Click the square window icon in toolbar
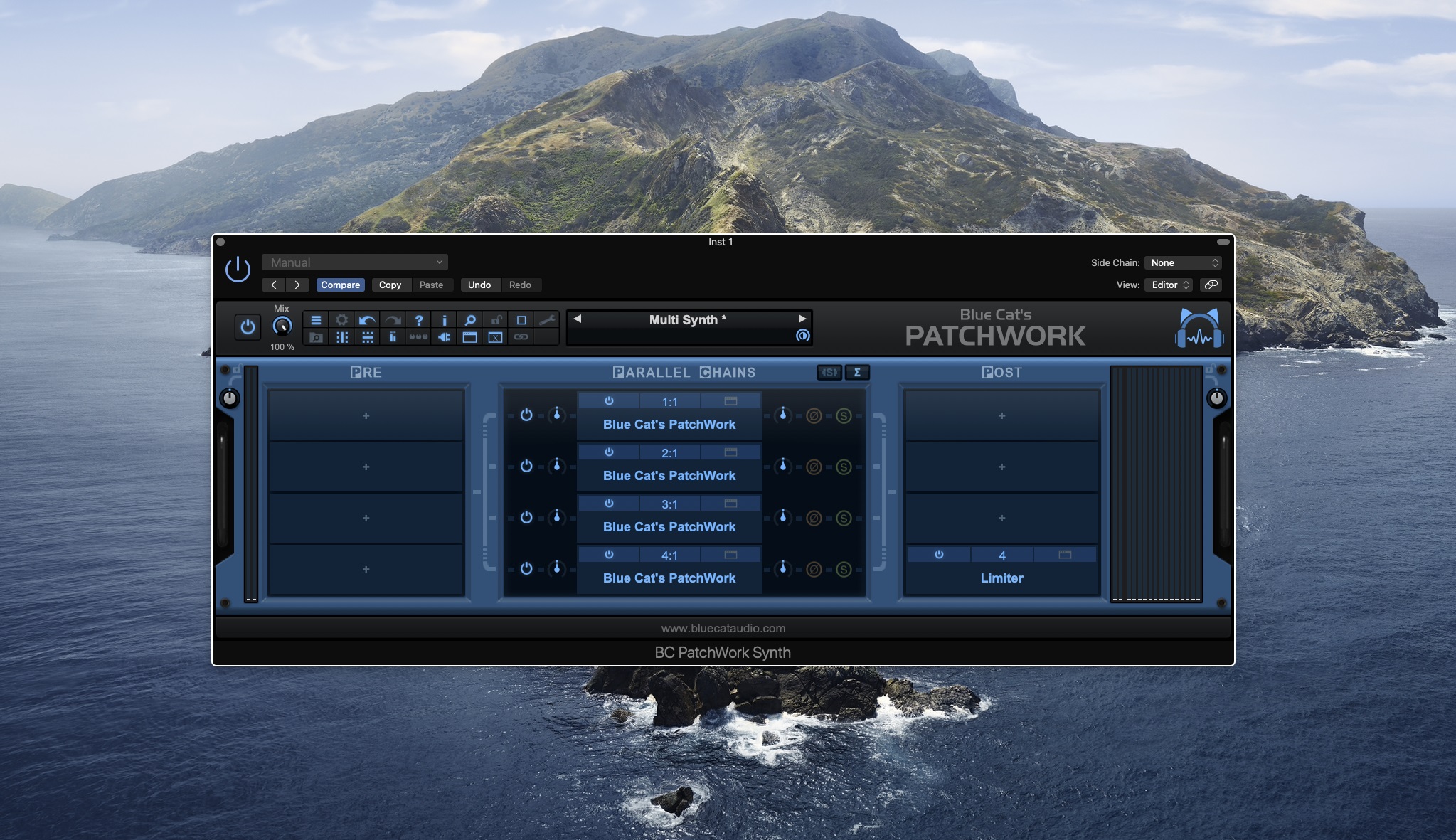1456x840 pixels. click(x=521, y=320)
